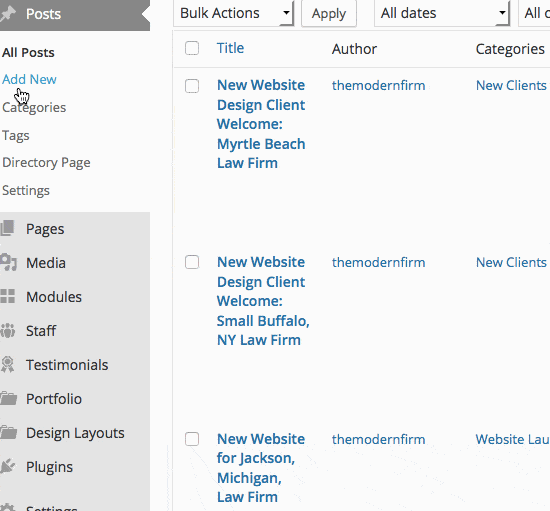The image size is (550, 511).
Task: Sort posts by Title column header
Action: (x=230, y=48)
